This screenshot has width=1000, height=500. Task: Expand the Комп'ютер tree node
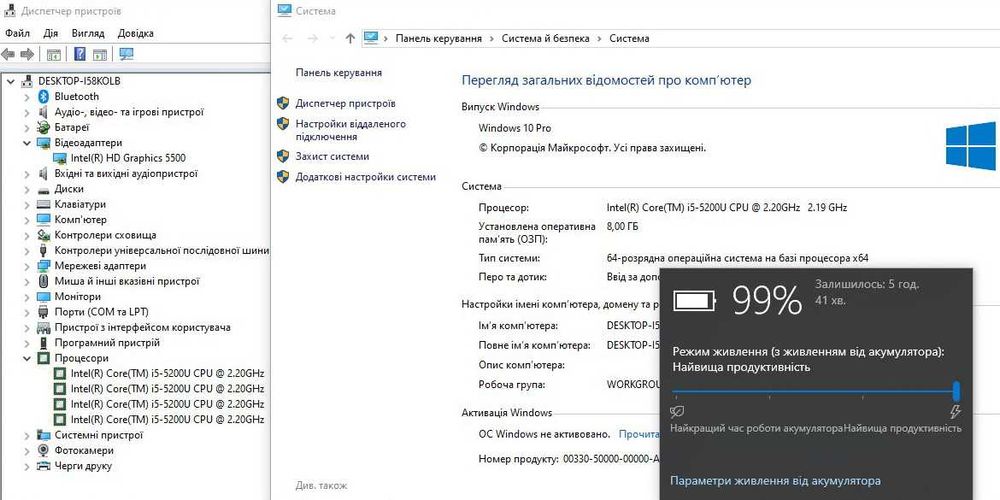pos(27,220)
